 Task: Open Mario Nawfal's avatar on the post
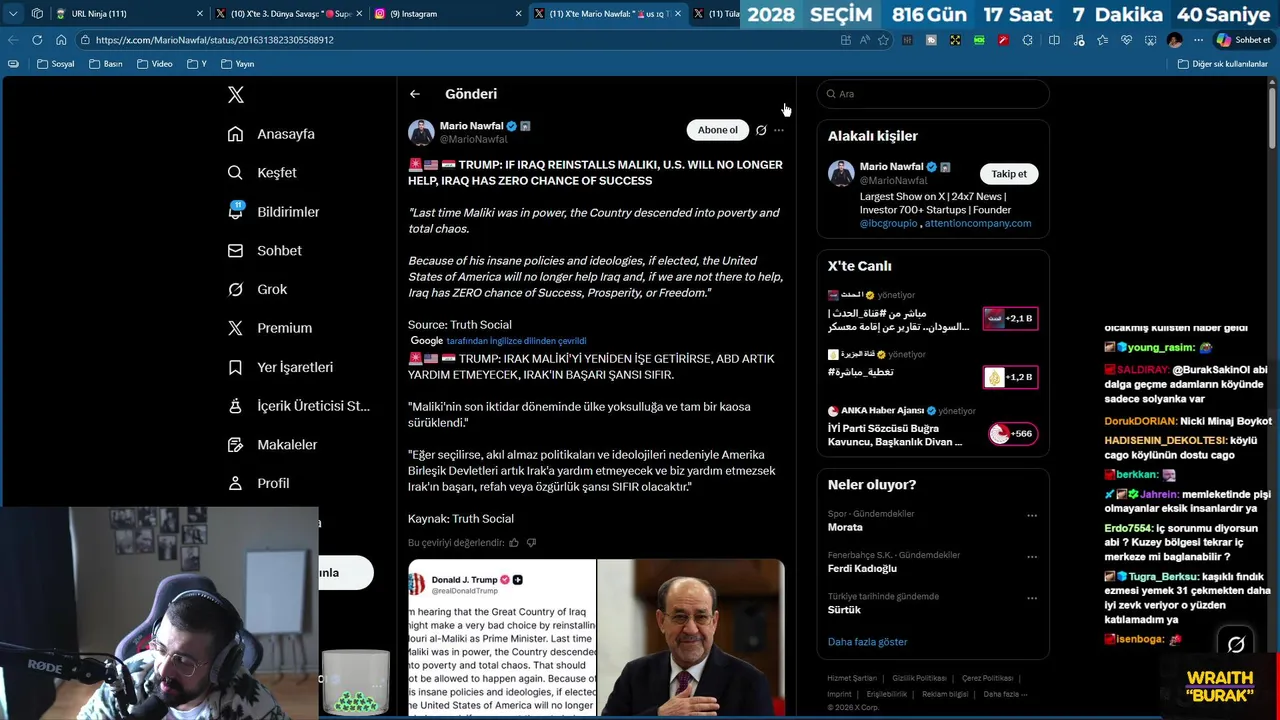click(421, 132)
